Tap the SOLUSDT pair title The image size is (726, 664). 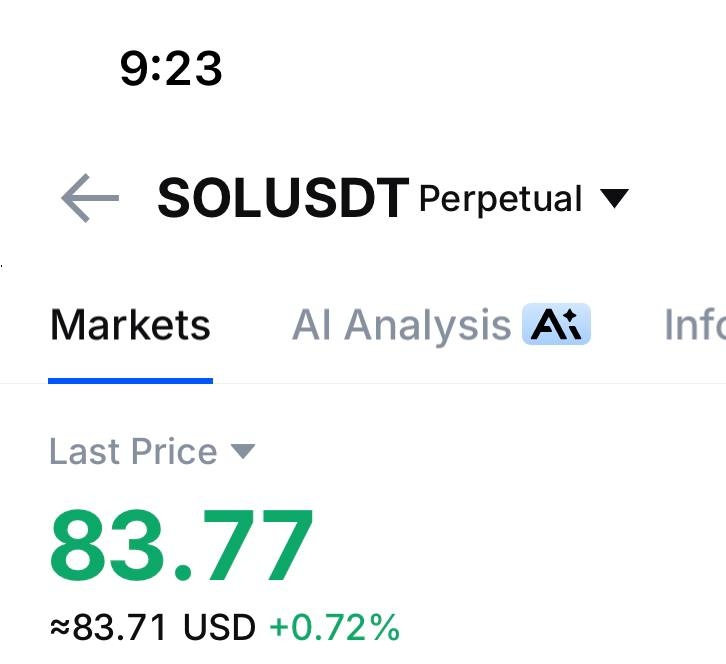283,199
